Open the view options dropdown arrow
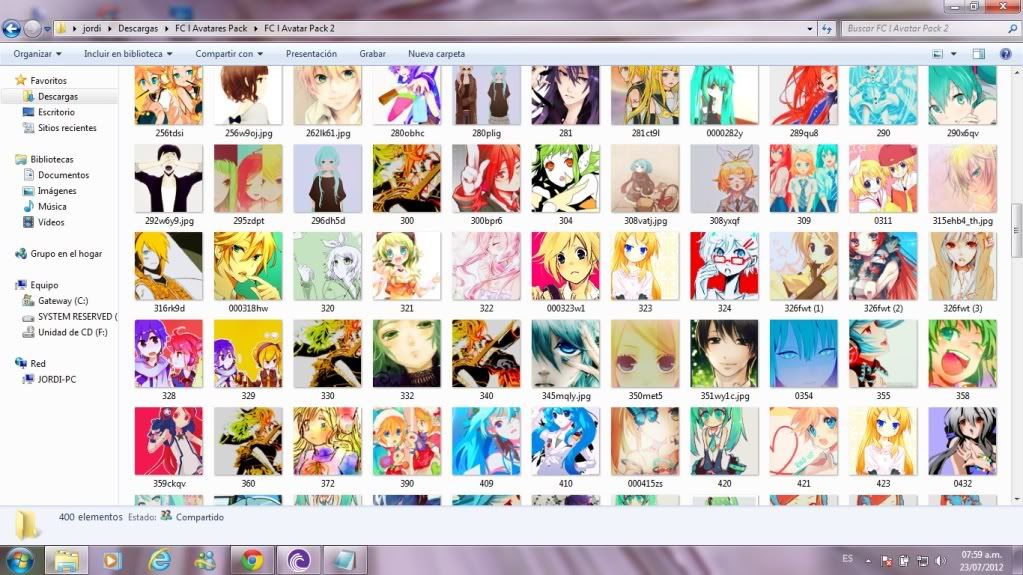This screenshot has height=575, width=1023. (953, 54)
